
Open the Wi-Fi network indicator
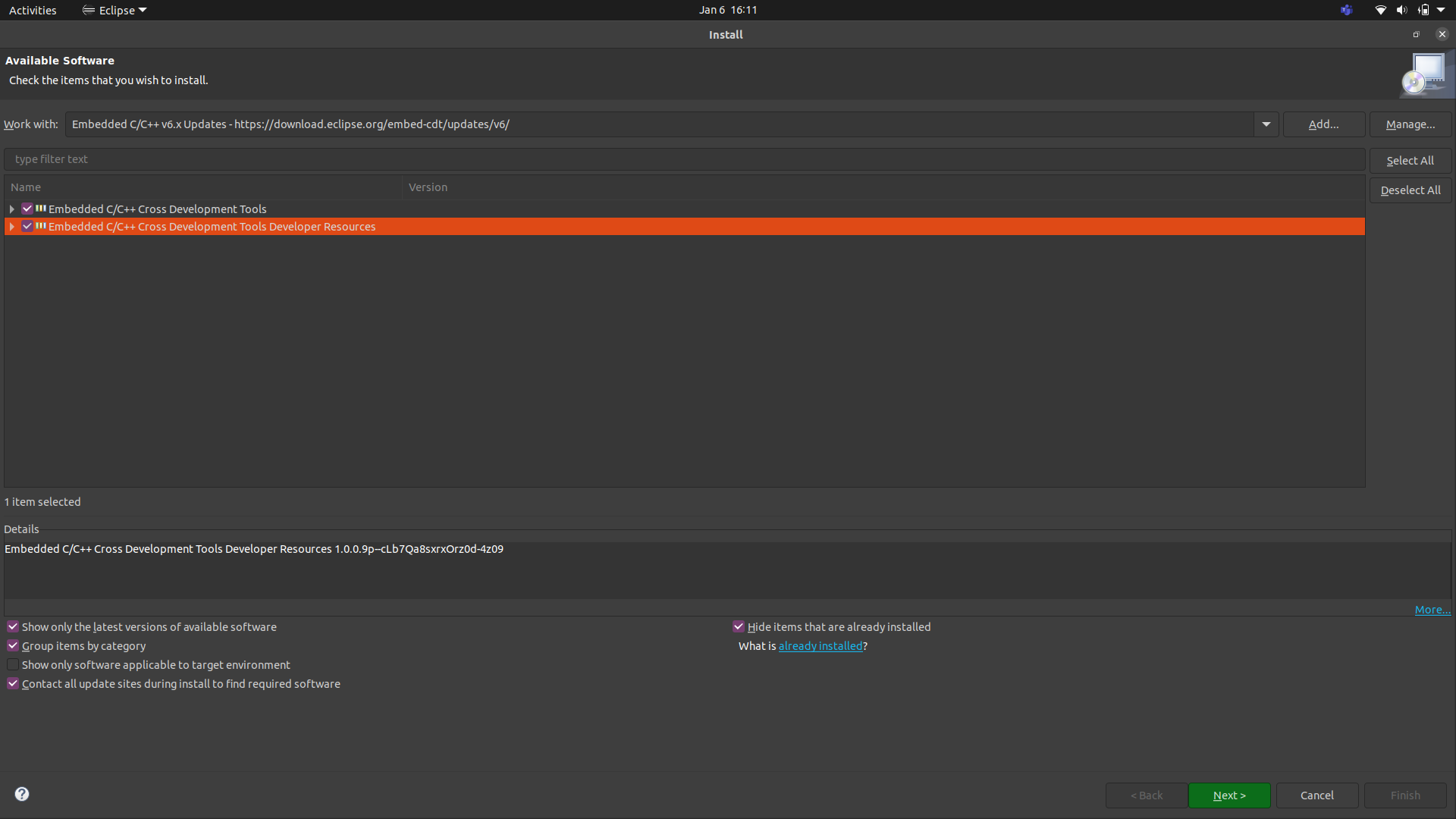tap(1380, 10)
